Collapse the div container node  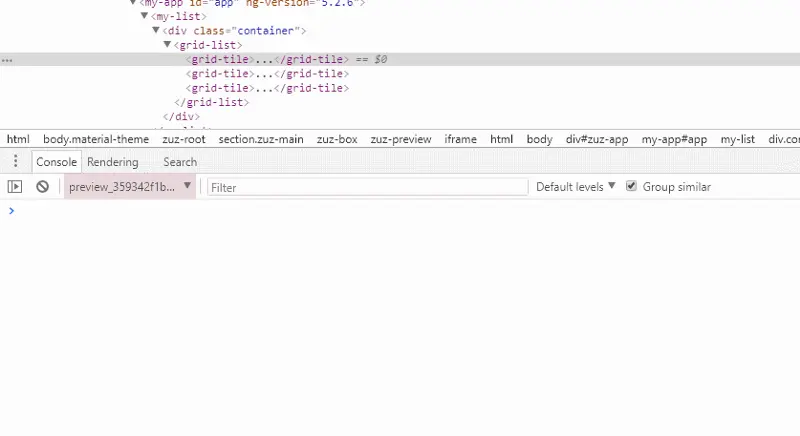(156, 31)
